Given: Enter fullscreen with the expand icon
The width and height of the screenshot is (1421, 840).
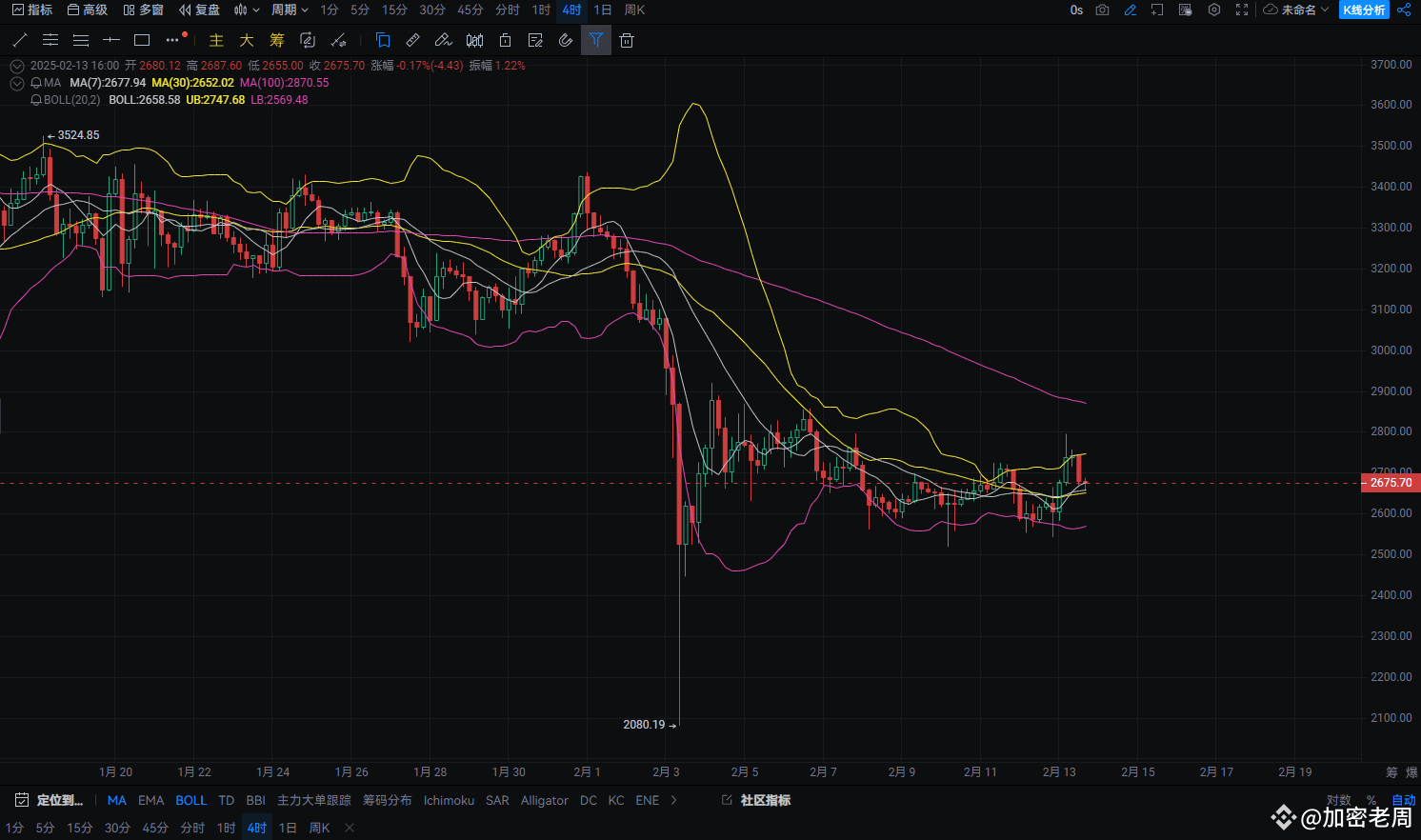Looking at the screenshot, I should tap(1242, 10).
